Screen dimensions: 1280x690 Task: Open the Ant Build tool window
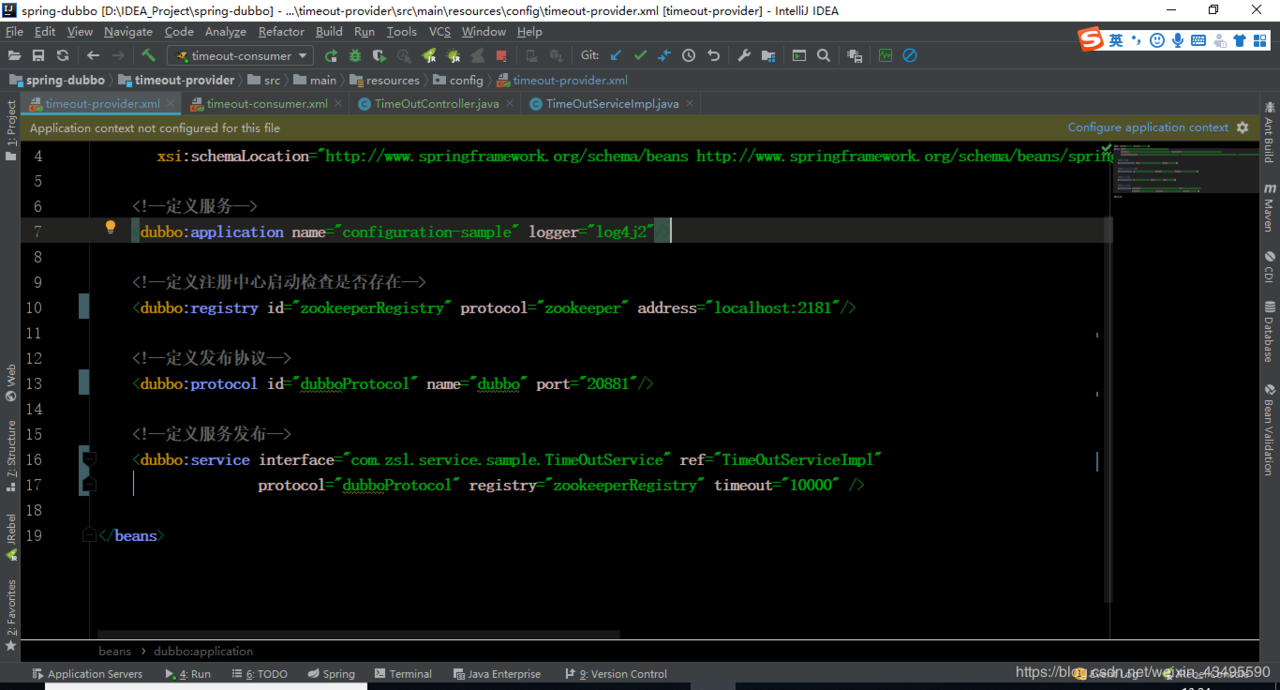point(1269,131)
